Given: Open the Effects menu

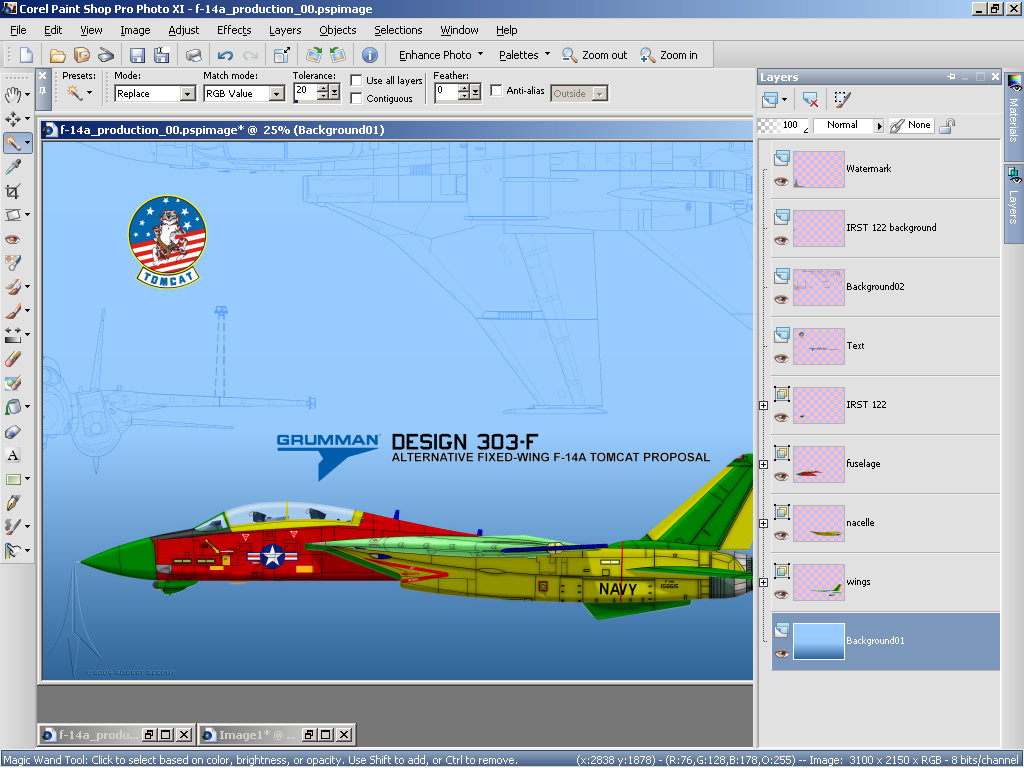Looking at the screenshot, I should (x=234, y=30).
